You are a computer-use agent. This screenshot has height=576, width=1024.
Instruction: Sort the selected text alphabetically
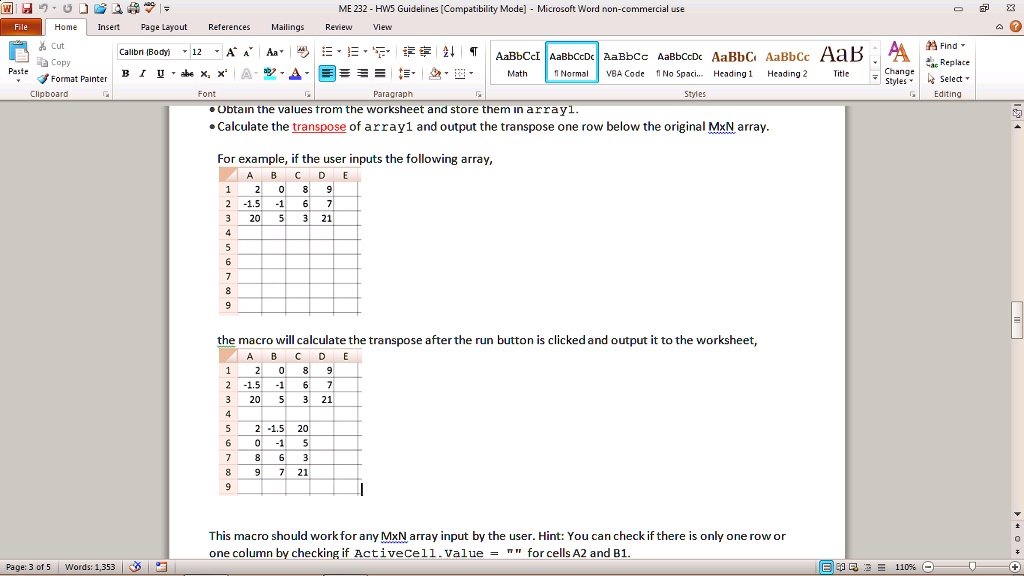449,52
